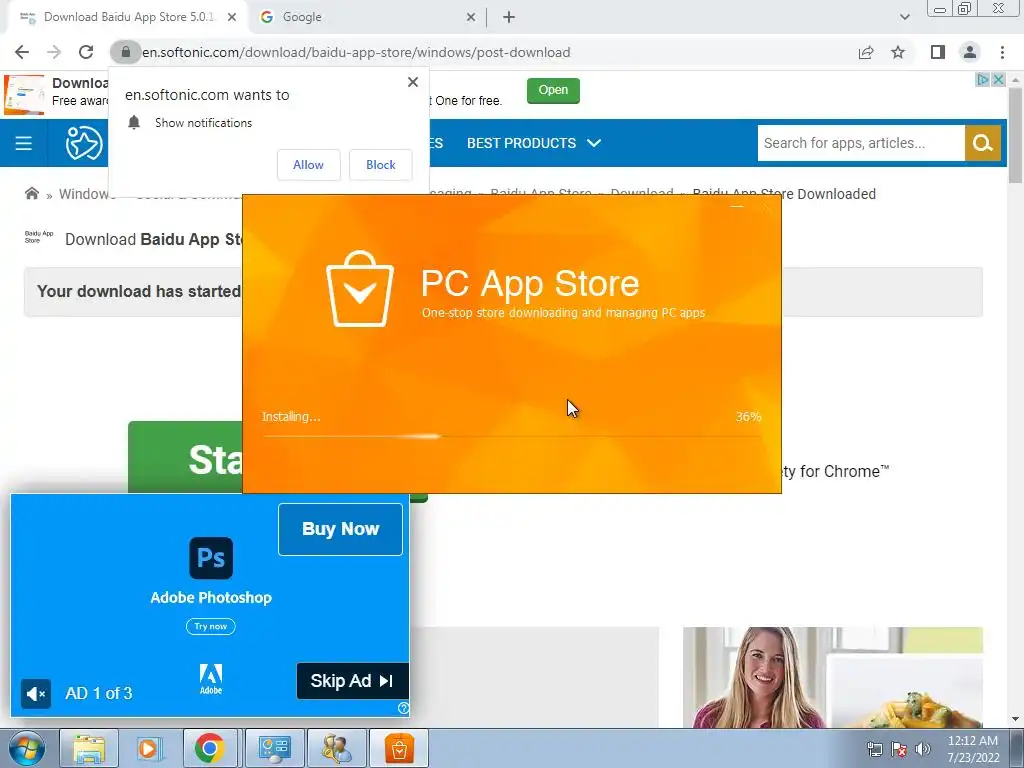Open the Softonic hamburger menu
This screenshot has width=1024, height=768.
(24, 143)
